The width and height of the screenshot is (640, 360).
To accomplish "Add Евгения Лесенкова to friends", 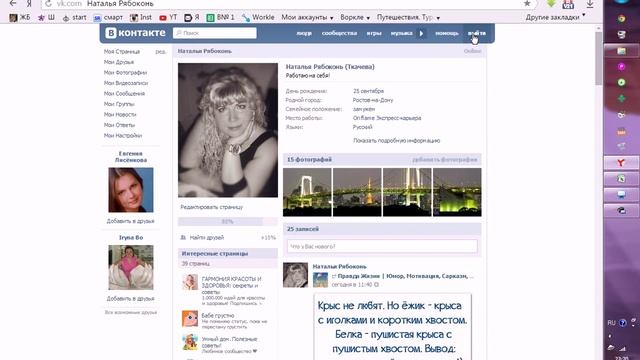I will point(131,221).
